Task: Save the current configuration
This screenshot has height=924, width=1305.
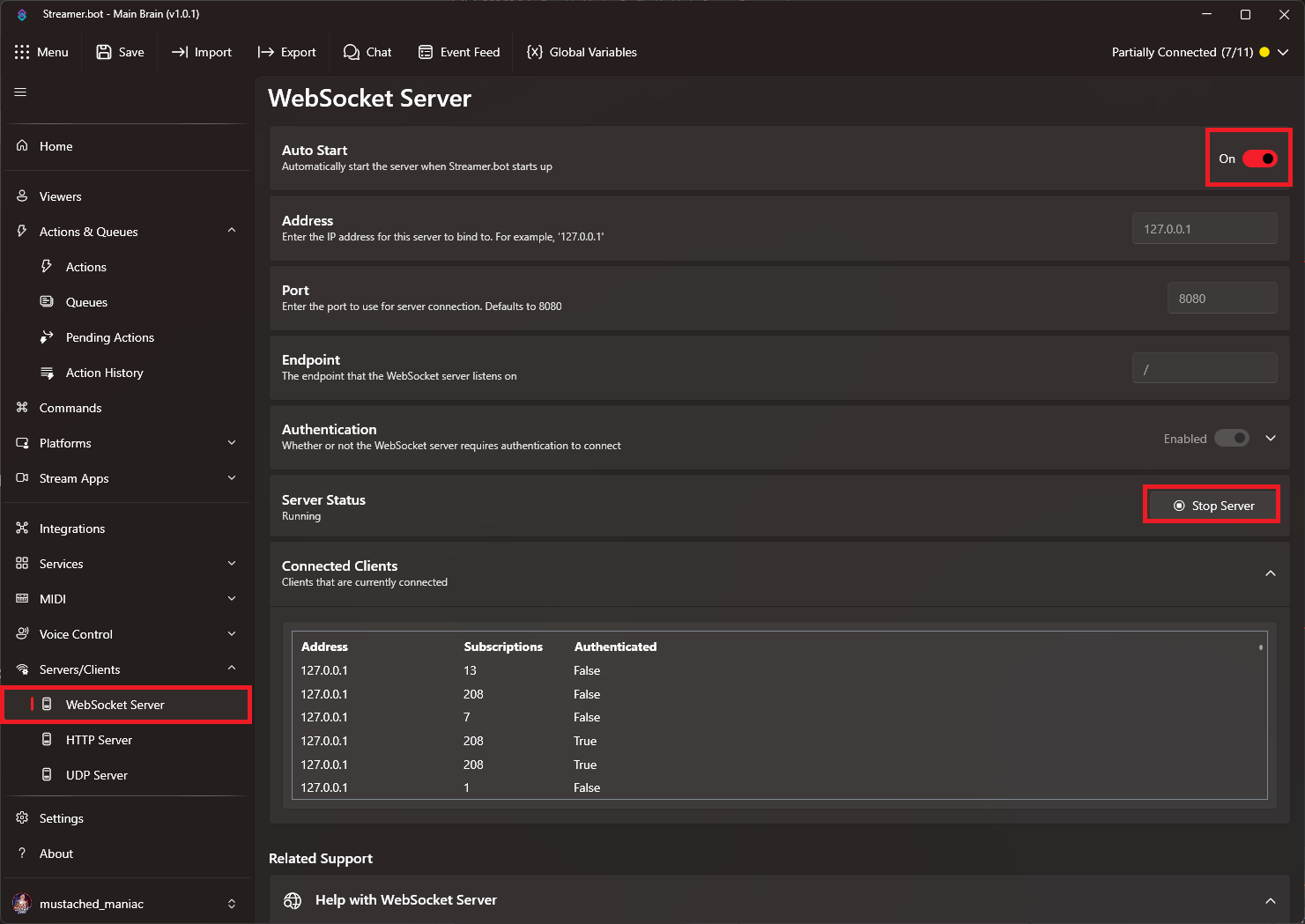Action: [120, 52]
